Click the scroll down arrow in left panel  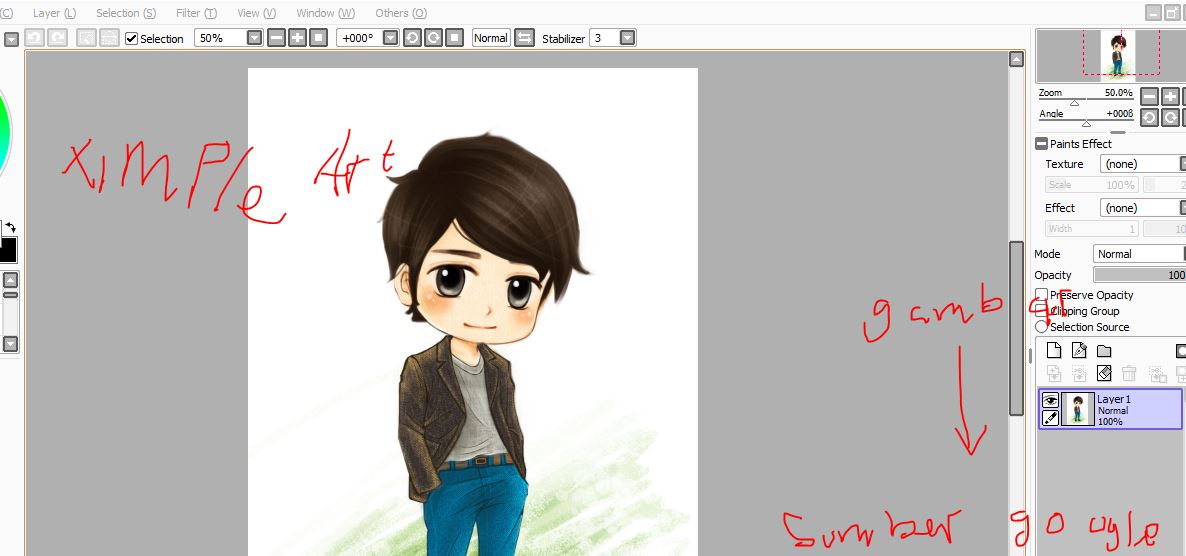(11, 343)
